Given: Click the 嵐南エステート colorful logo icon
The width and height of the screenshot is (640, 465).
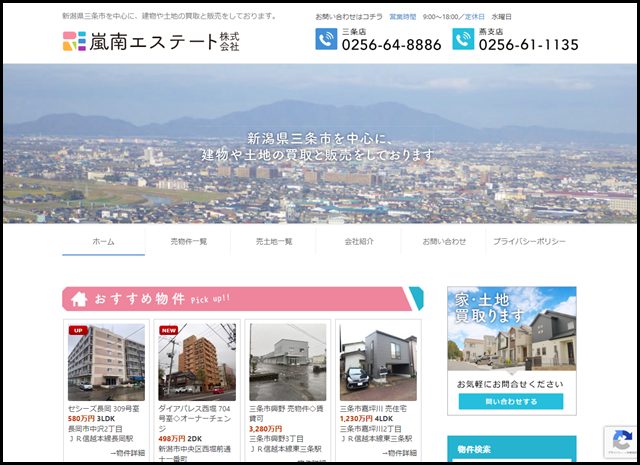Looking at the screenshot, I should pos(74,41).
